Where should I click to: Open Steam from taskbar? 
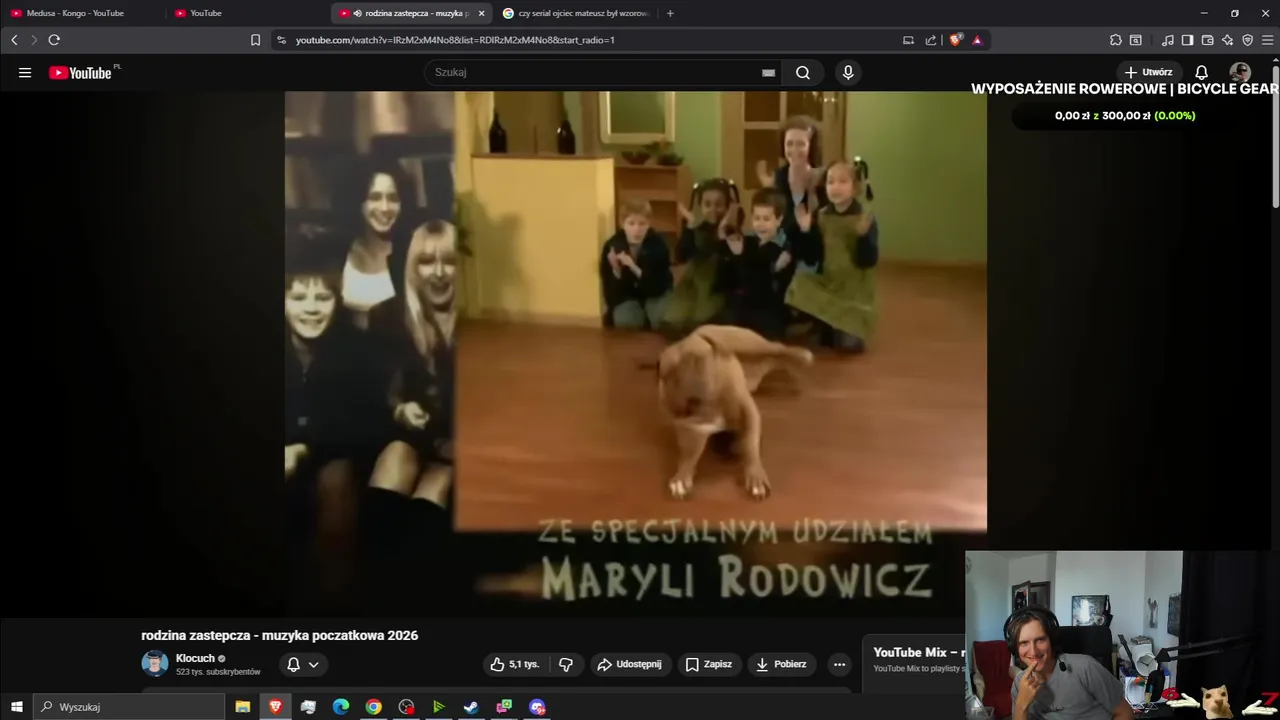471,707
